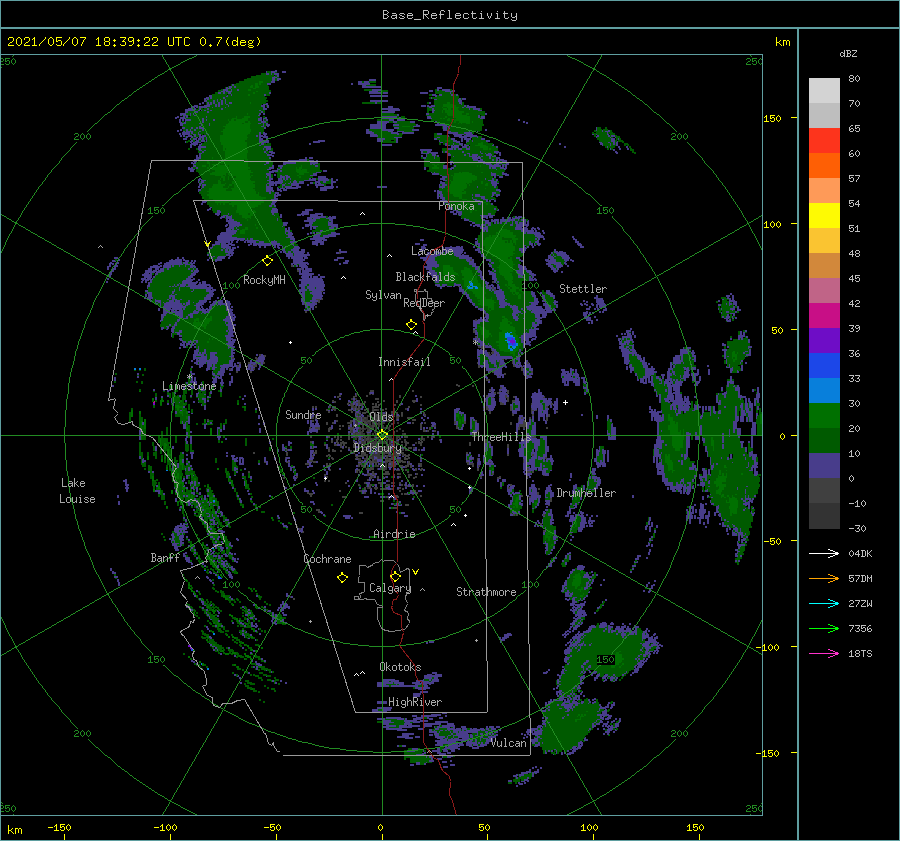This screenshot has height=841, width=900.
Task: Click the Blackfalds label
Action: [x=425, y=277]
